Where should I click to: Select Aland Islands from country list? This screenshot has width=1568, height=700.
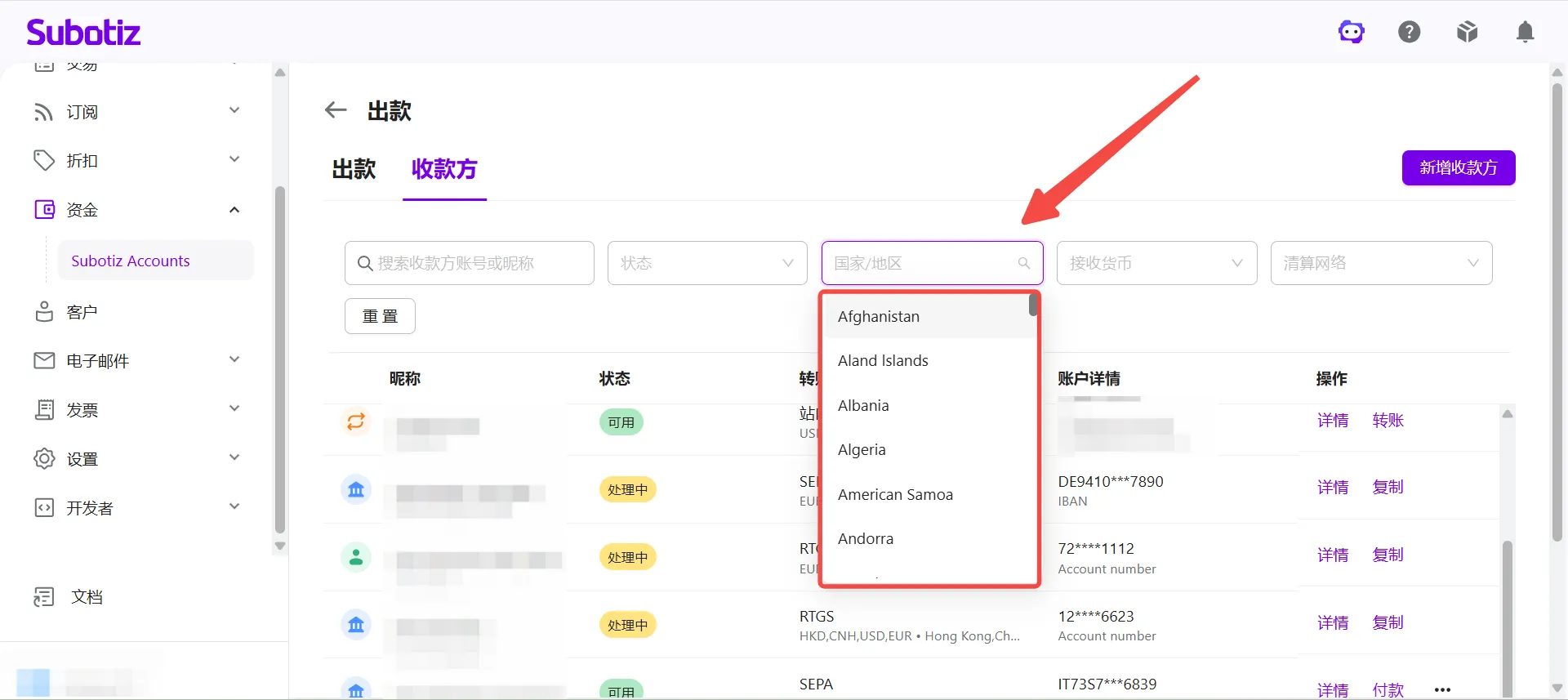pos(929,361)
